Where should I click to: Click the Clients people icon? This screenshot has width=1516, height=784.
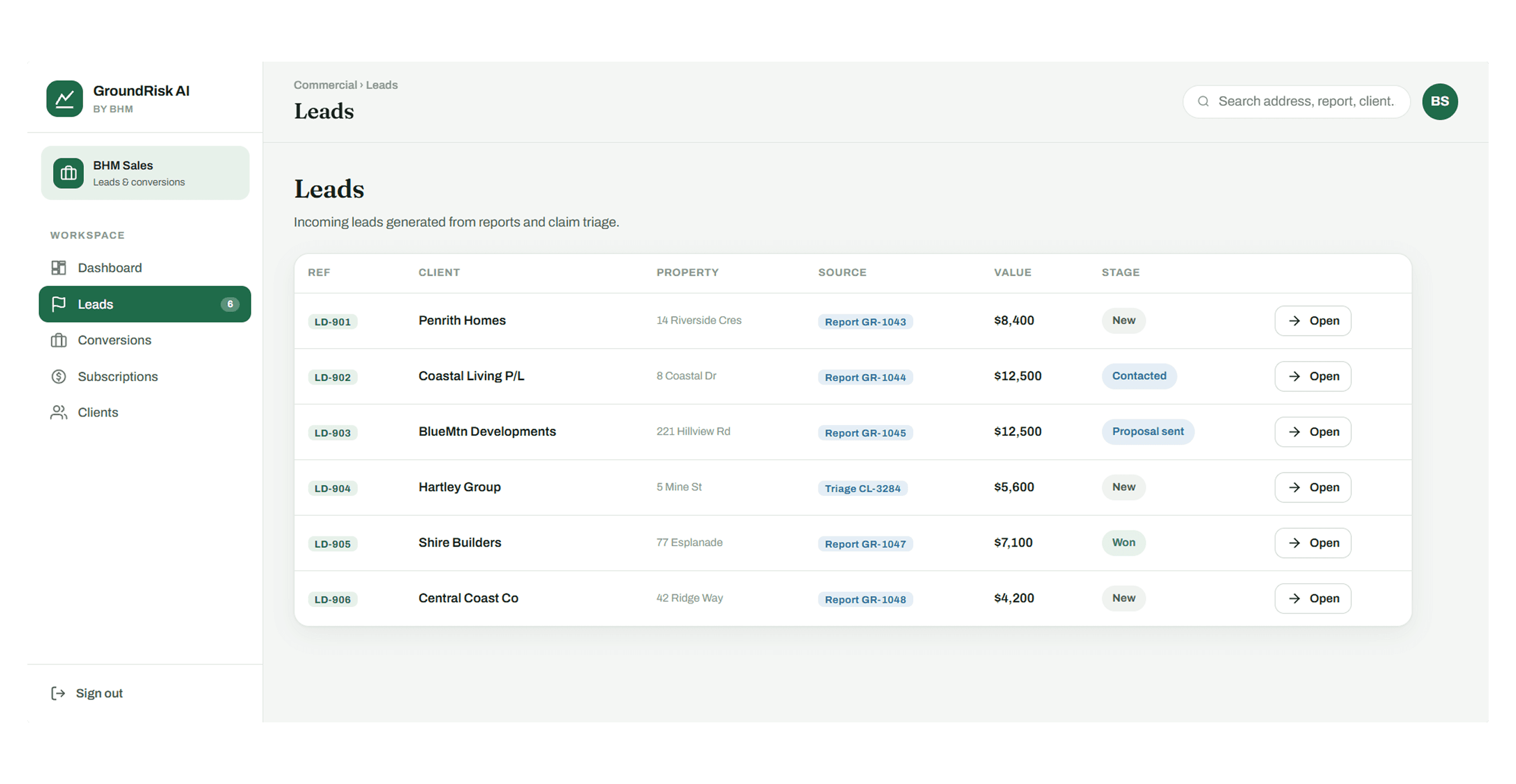pos(58,413)
